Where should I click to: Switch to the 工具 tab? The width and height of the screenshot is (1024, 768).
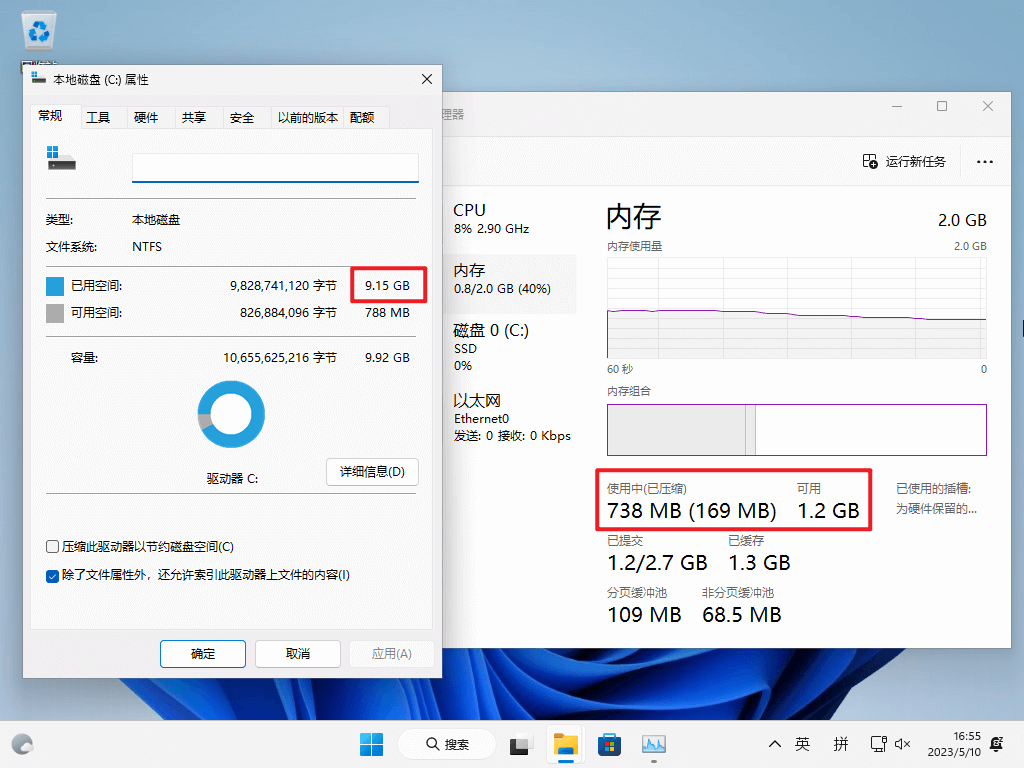click(99, 117)
